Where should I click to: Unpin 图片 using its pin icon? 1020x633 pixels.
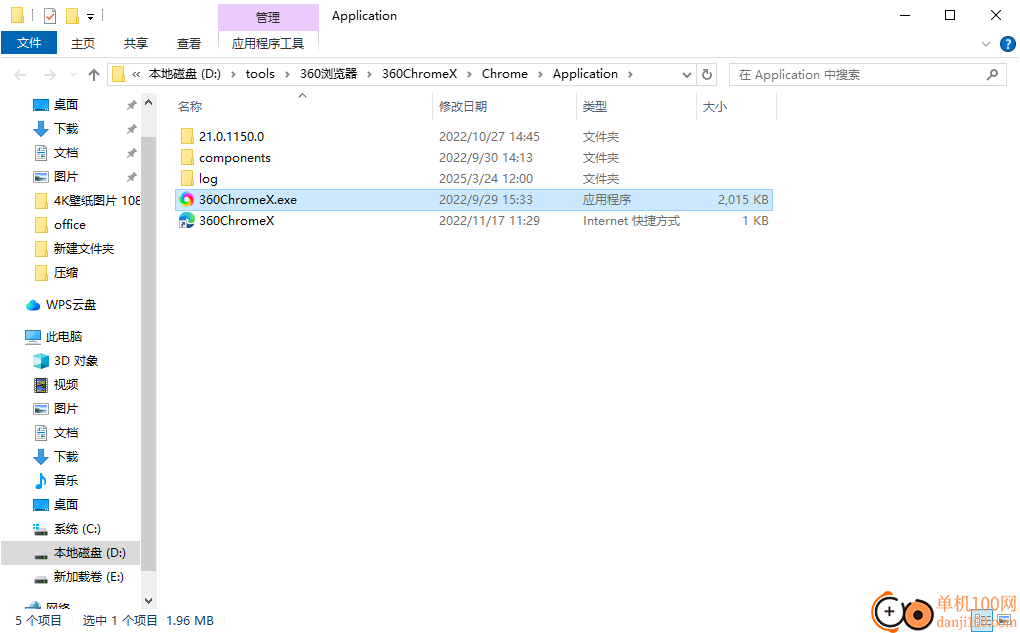pos(131,177)
